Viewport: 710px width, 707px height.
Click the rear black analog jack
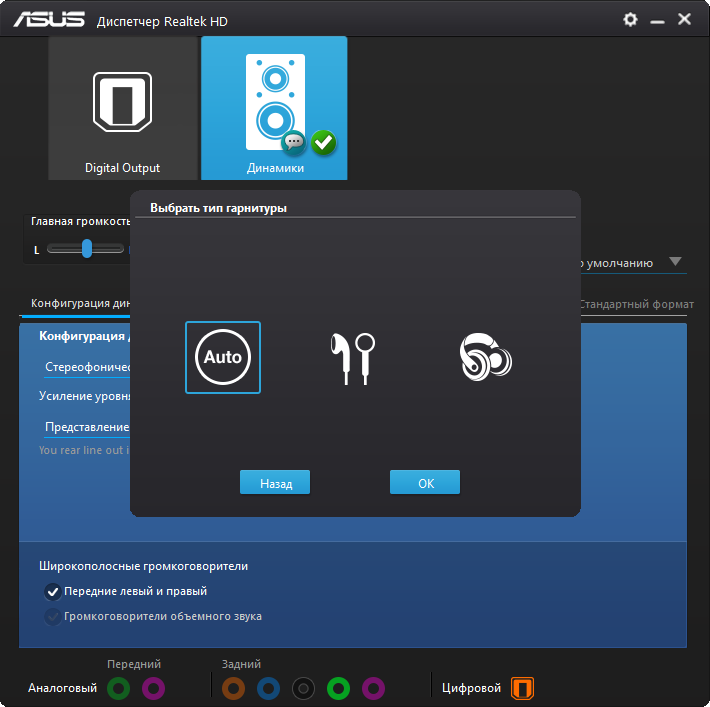[303, 688]
